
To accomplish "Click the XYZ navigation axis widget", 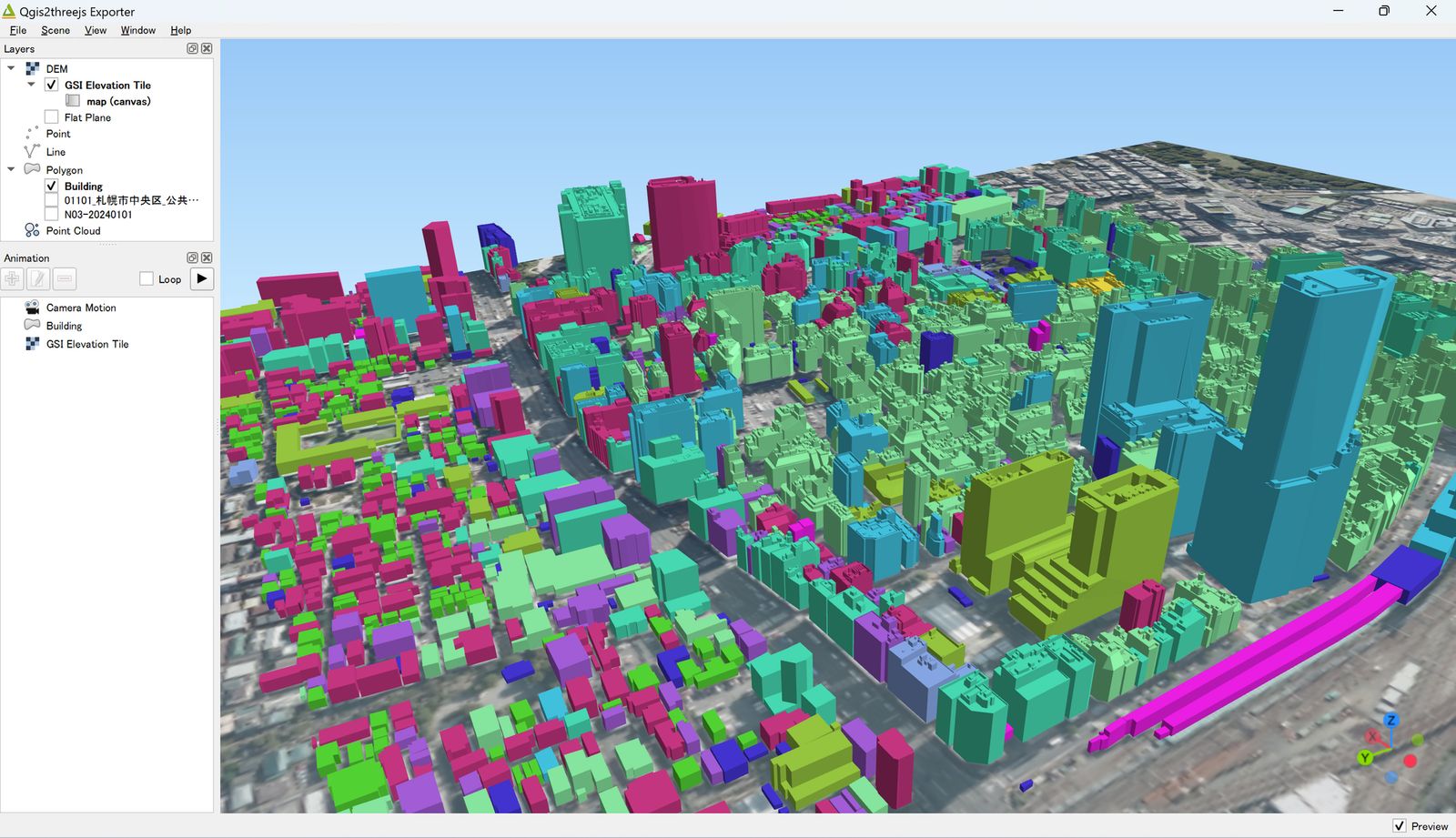I will click(1390, 750).
